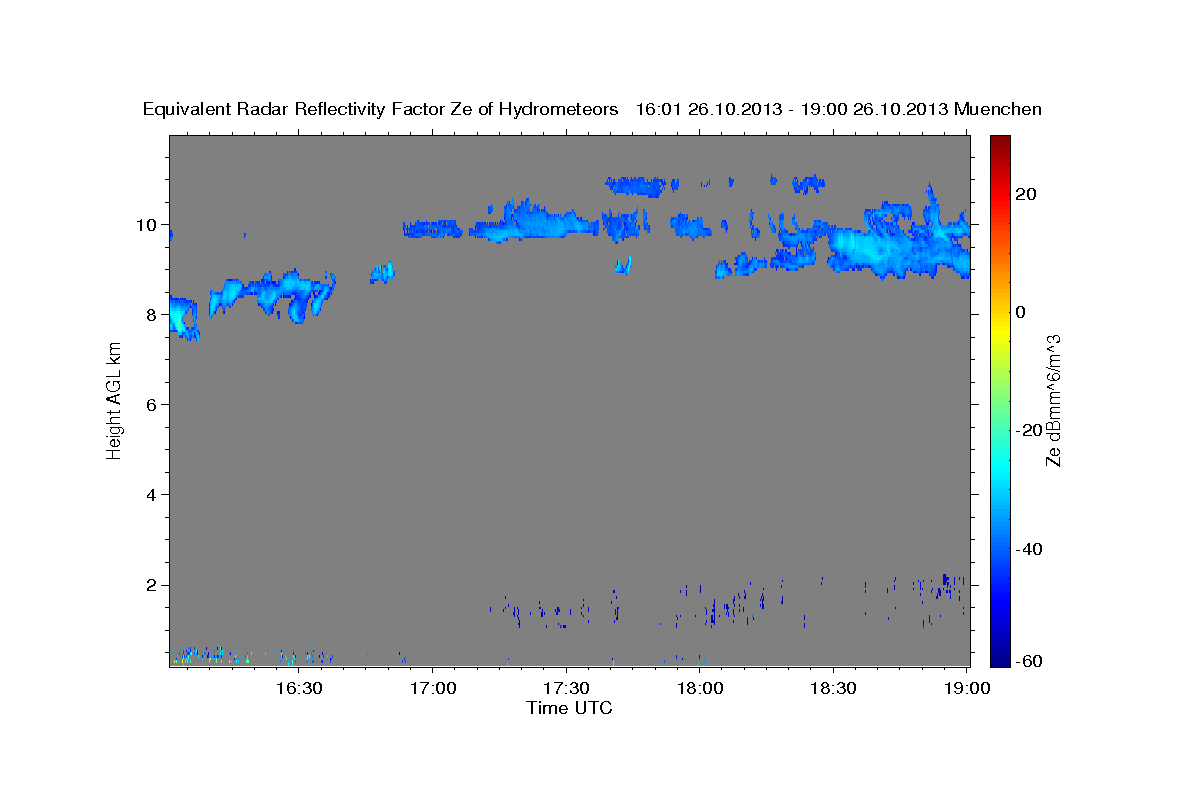Click the colorbar value '-60'
This screenshot has width=1200, height=800.
click(x=1030, y=660)
